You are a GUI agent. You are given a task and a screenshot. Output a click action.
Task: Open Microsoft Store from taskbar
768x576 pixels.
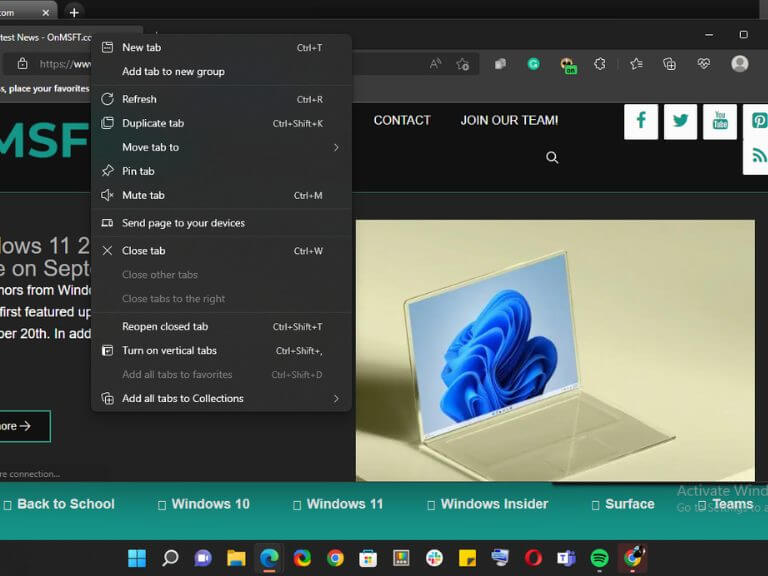pos(368,558)
